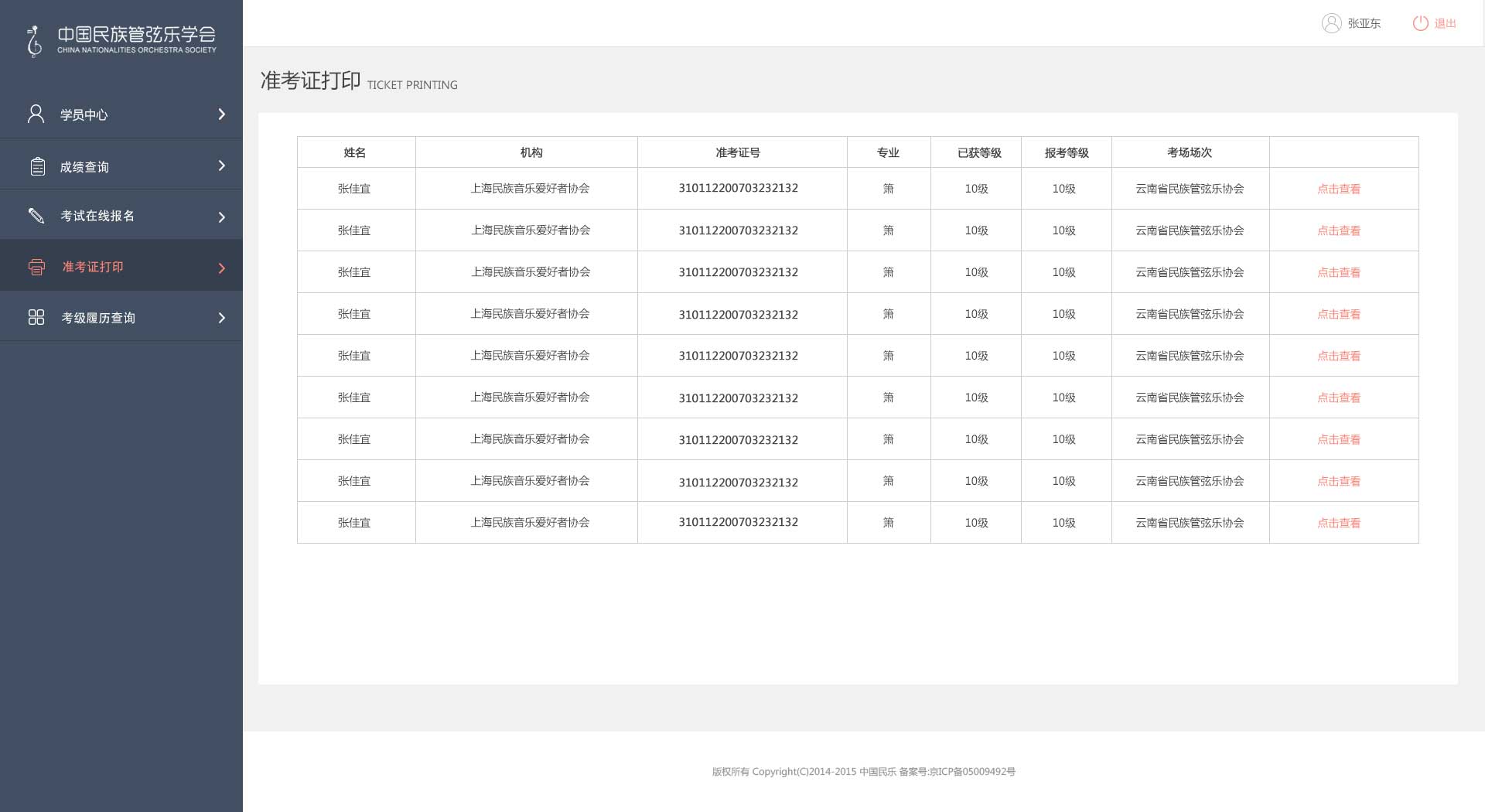
Task: Click the treble clef society logo icon
Action: point(34,41)
